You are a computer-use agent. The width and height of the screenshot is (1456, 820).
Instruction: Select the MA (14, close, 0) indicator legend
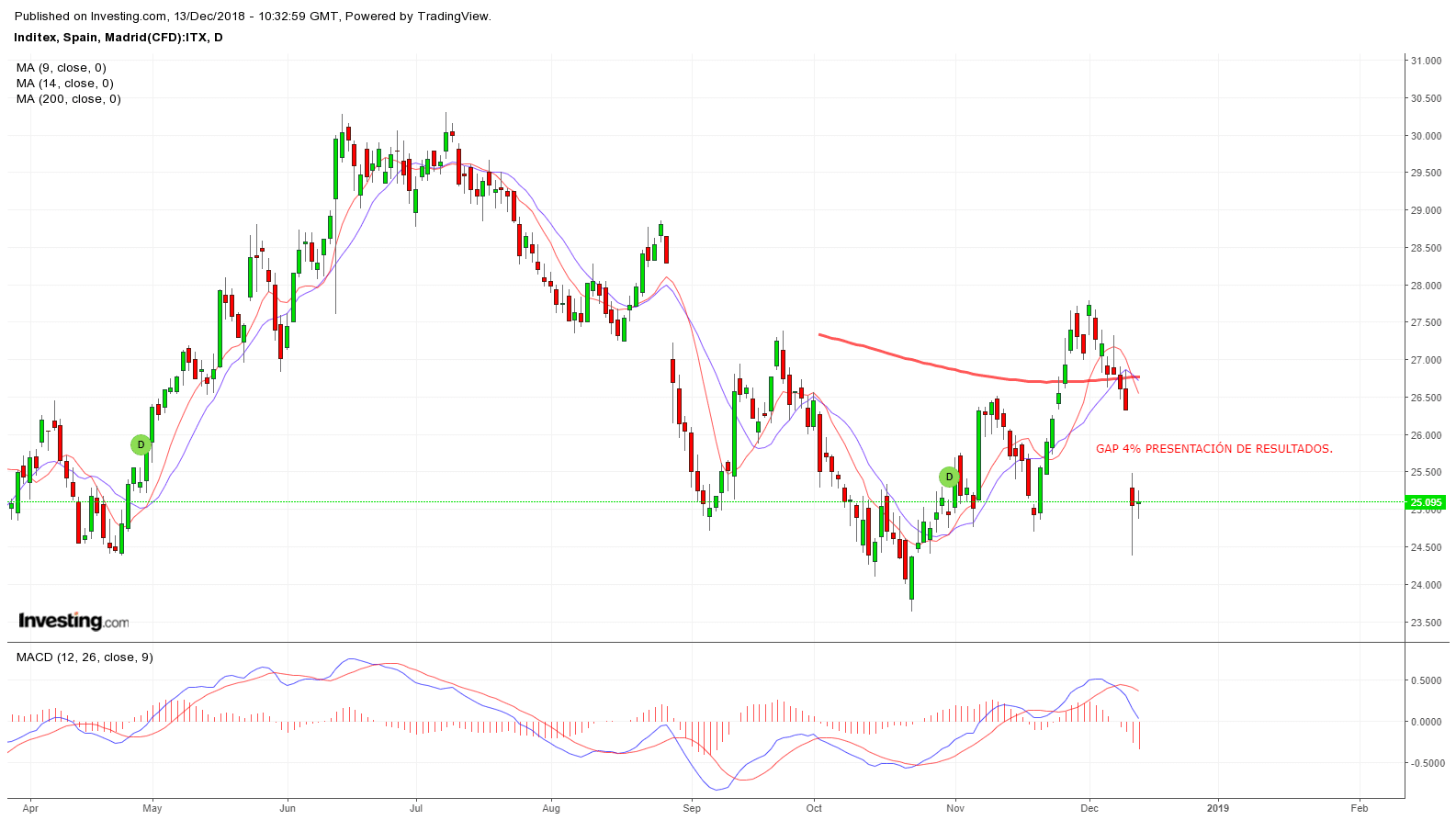tap(65, 84)
